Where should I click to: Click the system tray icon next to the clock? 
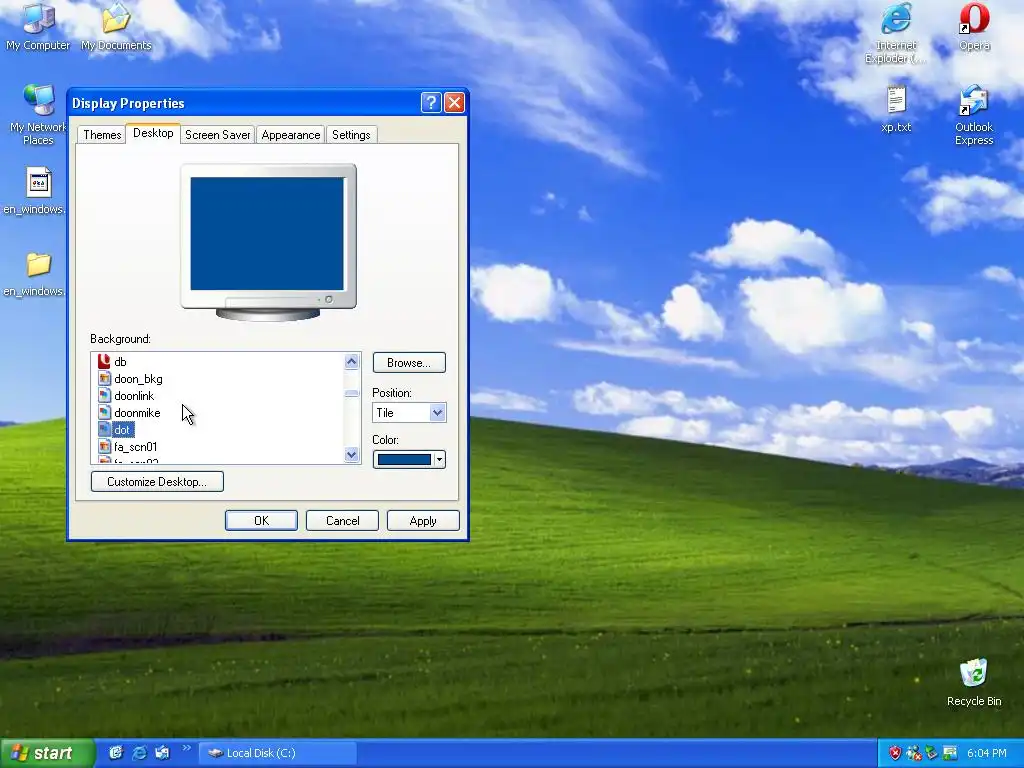pos(950,753)
